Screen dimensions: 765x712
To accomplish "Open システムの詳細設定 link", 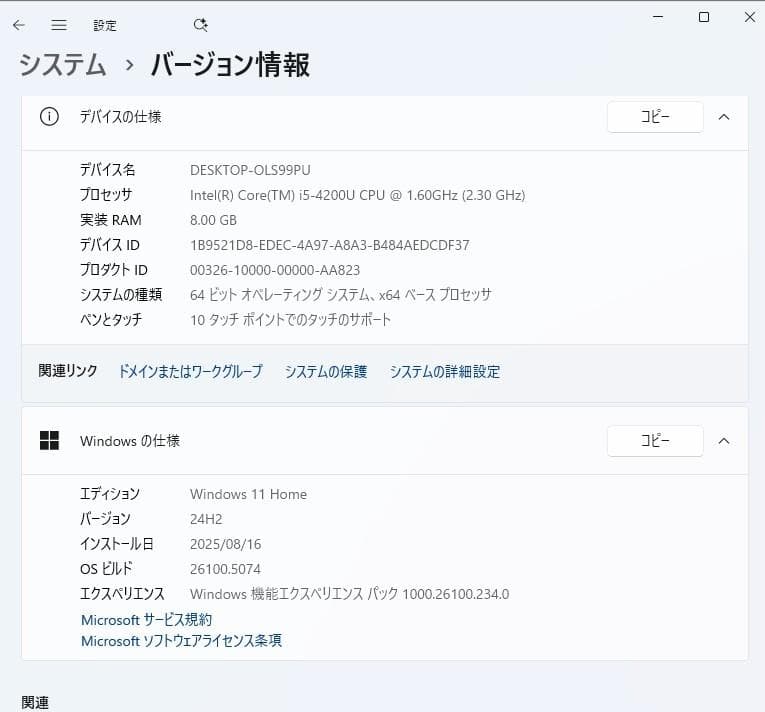I will click(445, 371).
